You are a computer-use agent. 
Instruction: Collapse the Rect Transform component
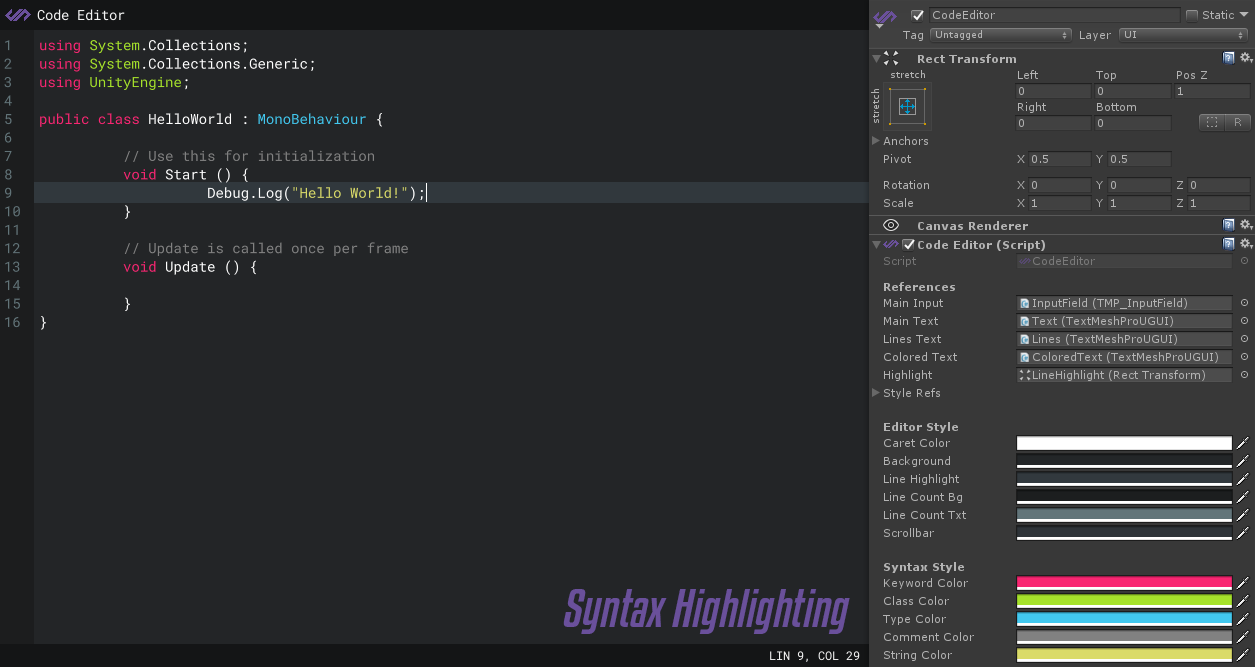pyautogui.click(x=876, y=58)
